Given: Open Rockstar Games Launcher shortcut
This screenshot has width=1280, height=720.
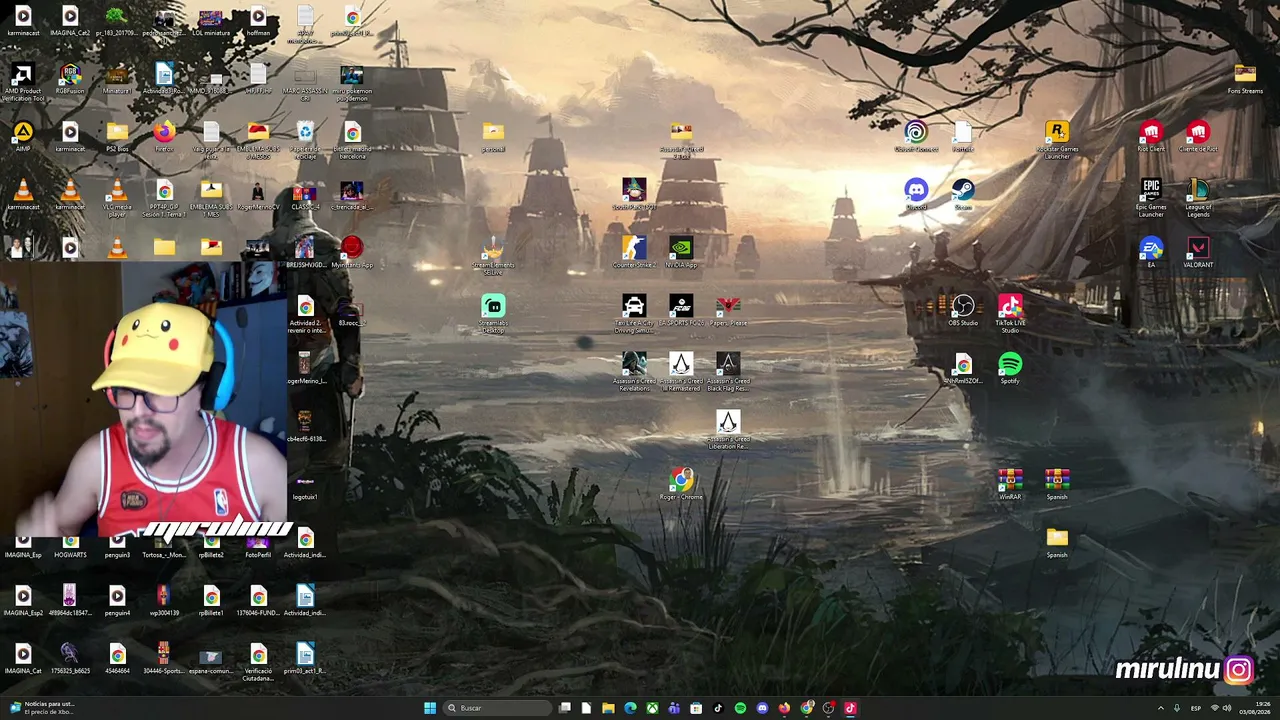Looking at the screenshot, I should pos(1057,141).
